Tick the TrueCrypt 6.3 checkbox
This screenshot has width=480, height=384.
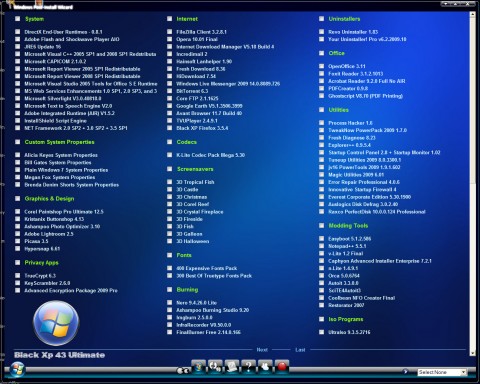click(18, 276)
